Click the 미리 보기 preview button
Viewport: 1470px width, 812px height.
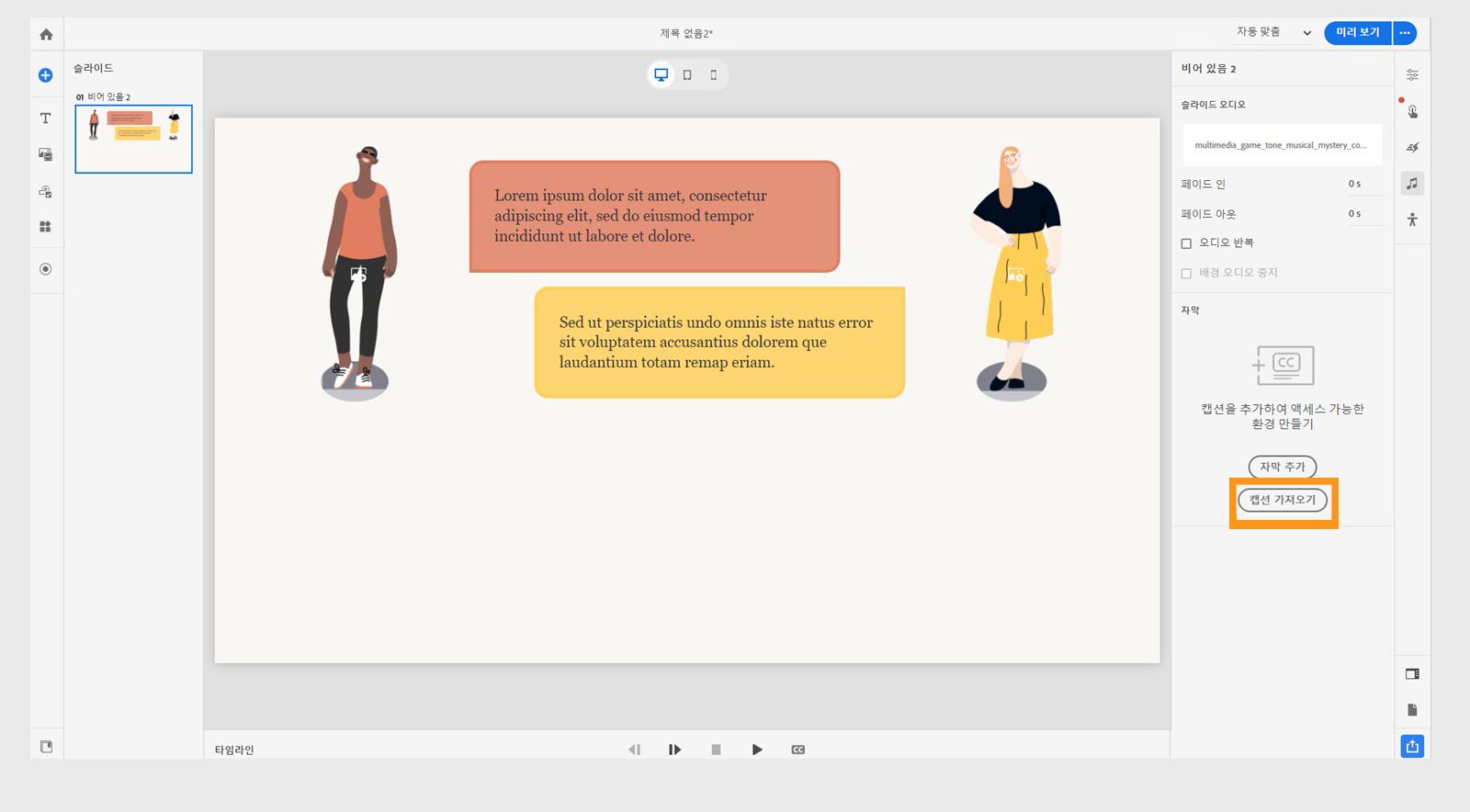1358,33
